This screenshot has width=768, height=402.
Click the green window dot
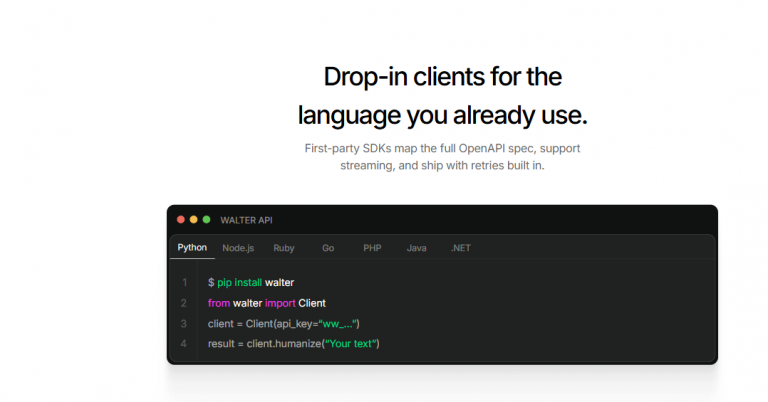pyautogui.click(x=206, y=220)
